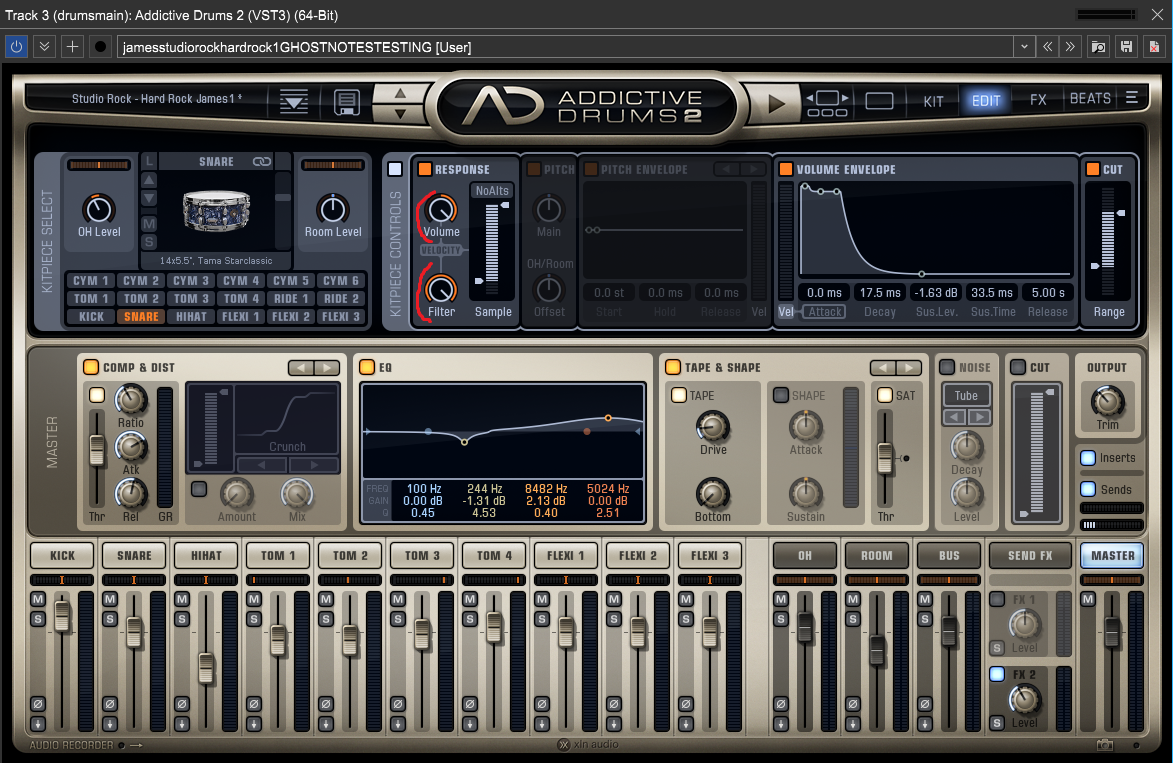The width and height of the screenshot is (1173, 763).
Task: Select the HIHAT kitpiece button
Action: coord(191,316)
